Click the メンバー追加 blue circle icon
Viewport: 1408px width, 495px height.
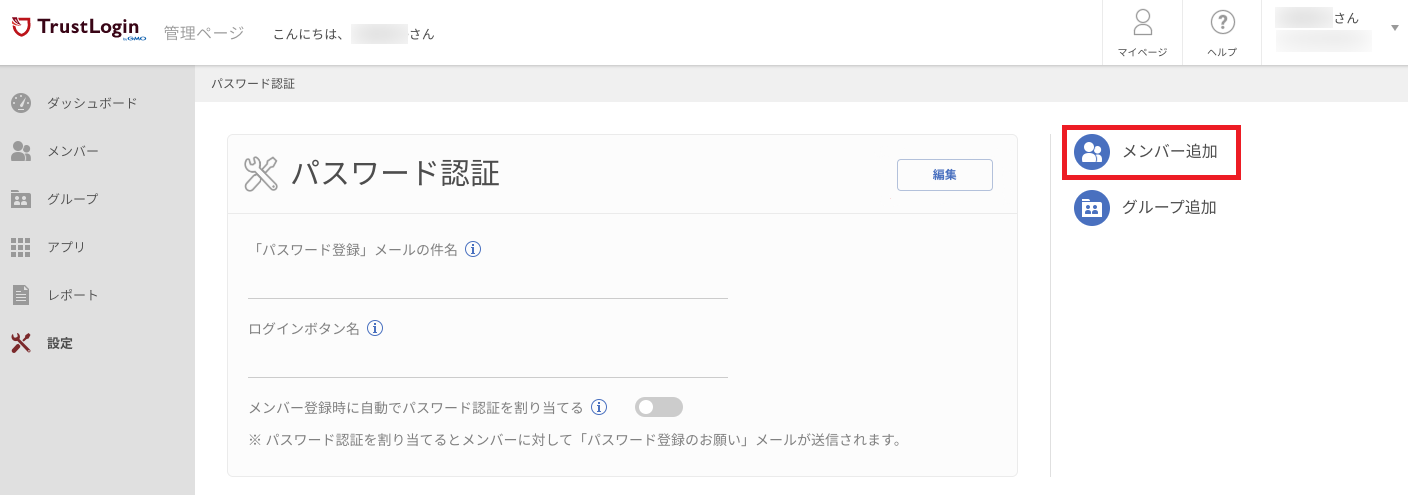pyautogui.click(x=1092, y=152)
